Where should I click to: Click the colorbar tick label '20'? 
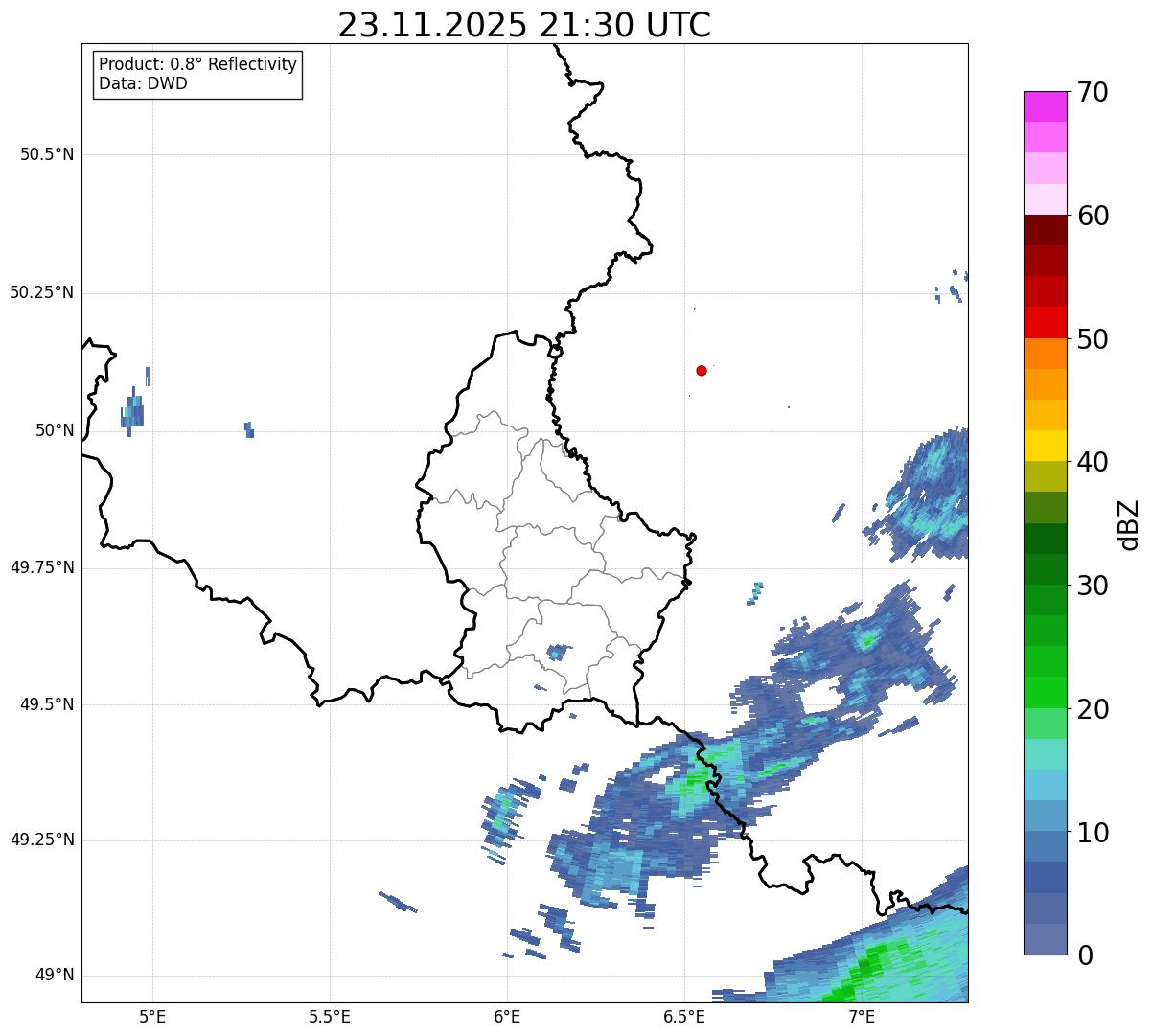1093,709
